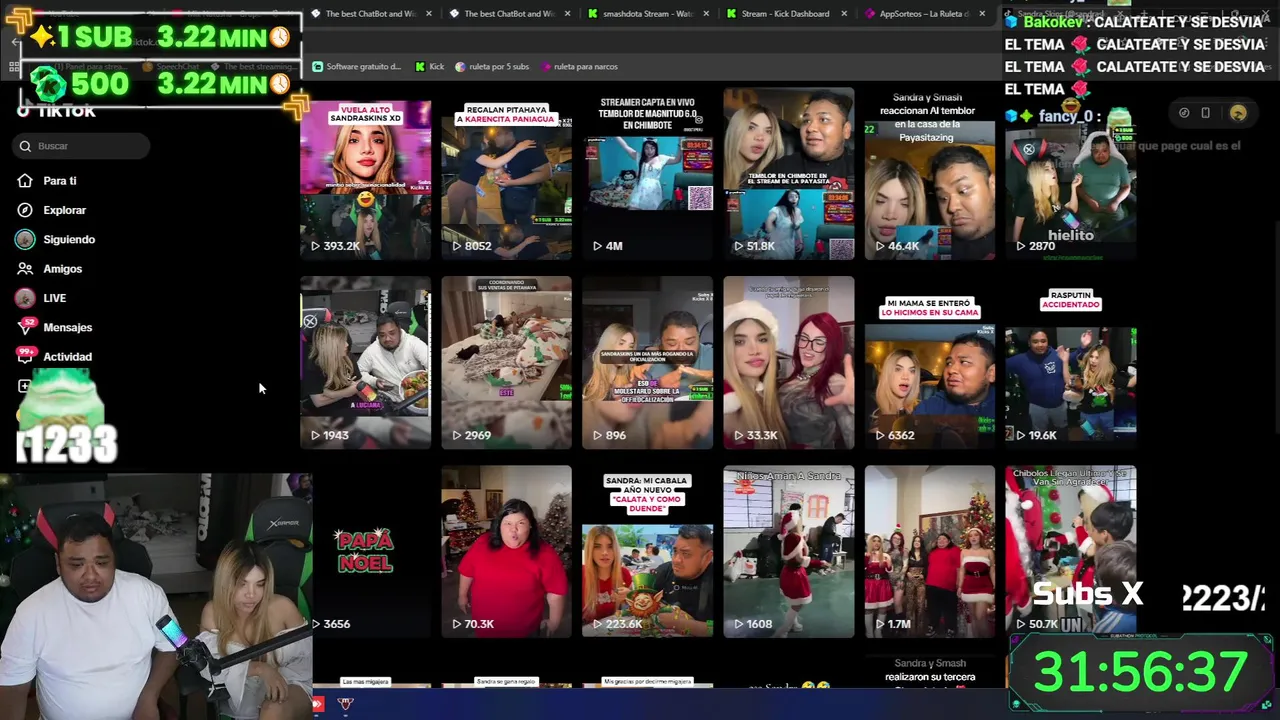Open ruleta por 5 subs bookmark
The image size is (1280, 720).
point(492,67)
